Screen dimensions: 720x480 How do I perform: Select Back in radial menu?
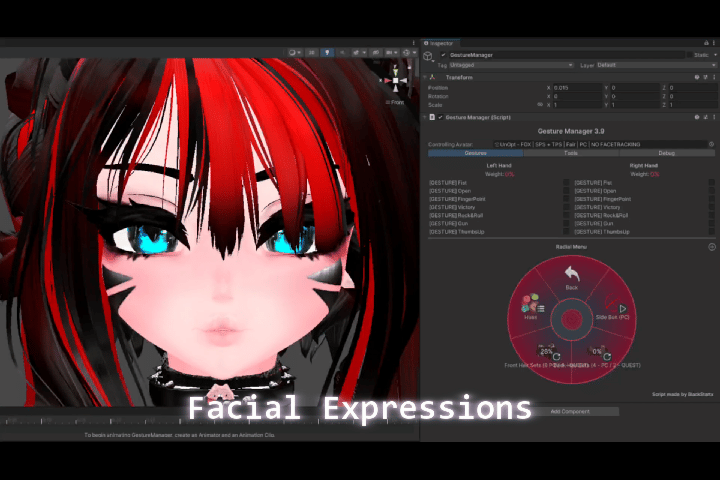(572, 277)
